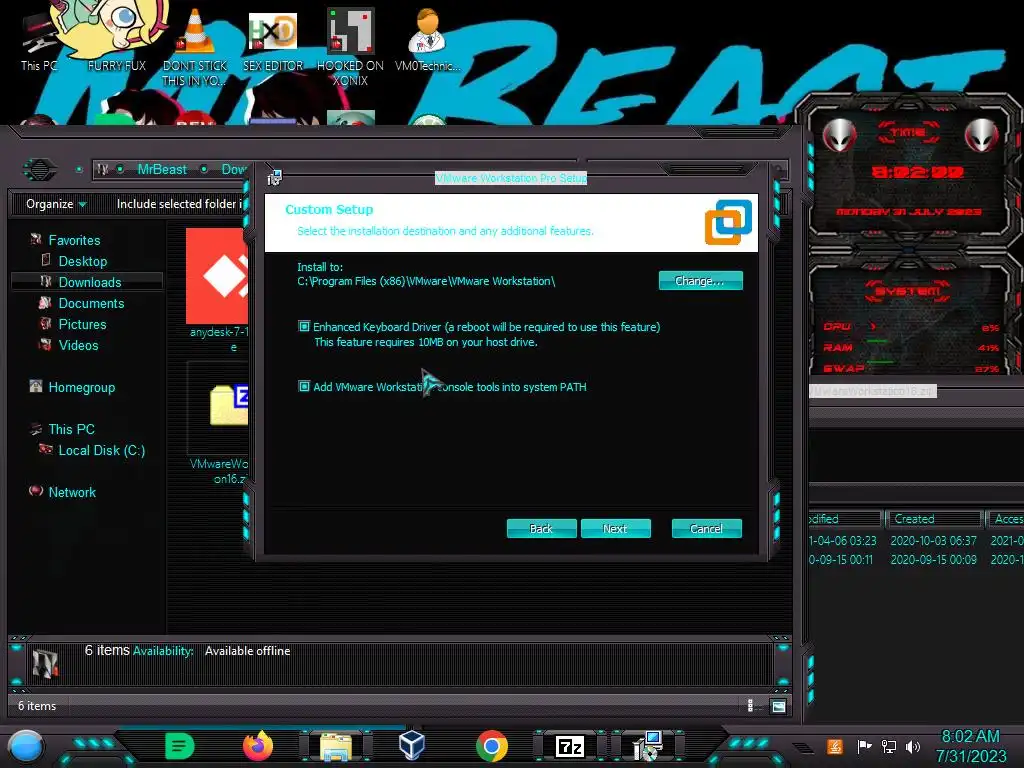Viewport: 1024px width, 768px height.
Task: Click the Available offline status text
Action: click(248, 651)
